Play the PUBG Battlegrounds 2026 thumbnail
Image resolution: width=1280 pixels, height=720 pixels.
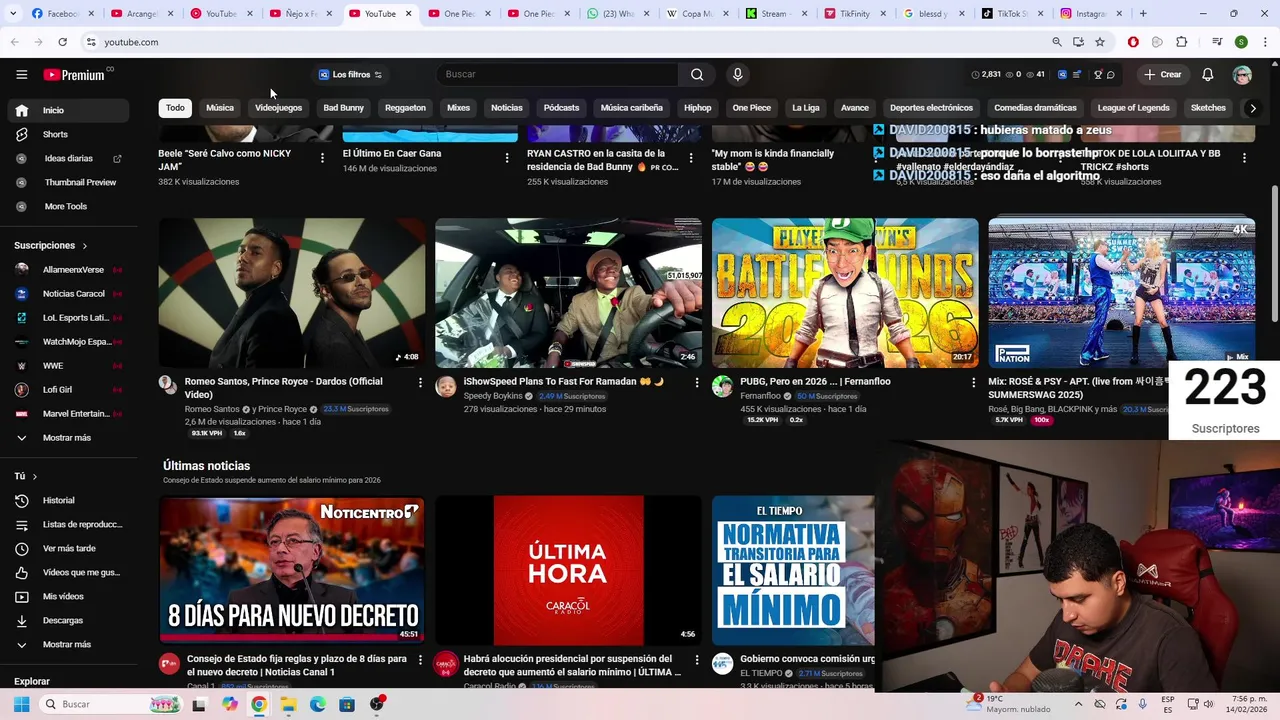pyautogui.click(x=845, y=293)
